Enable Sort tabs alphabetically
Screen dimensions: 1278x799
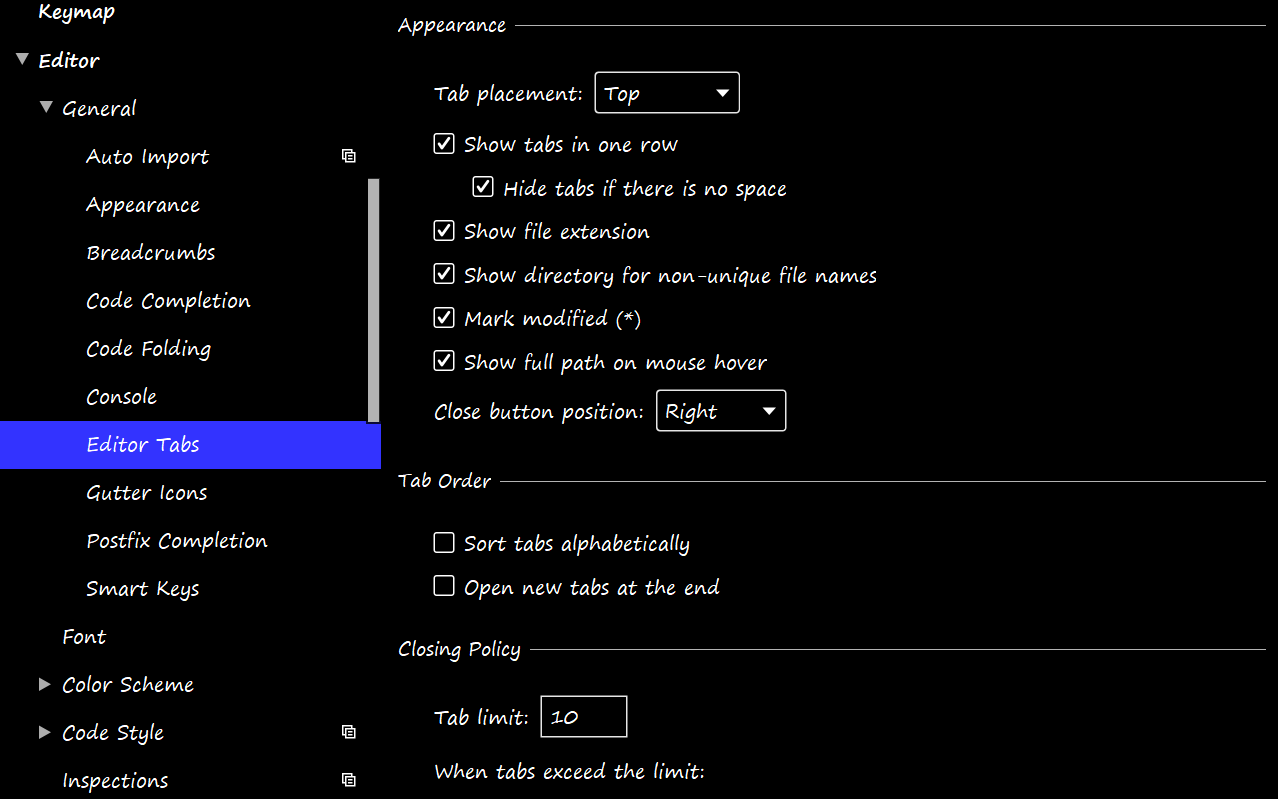[443, 542]
